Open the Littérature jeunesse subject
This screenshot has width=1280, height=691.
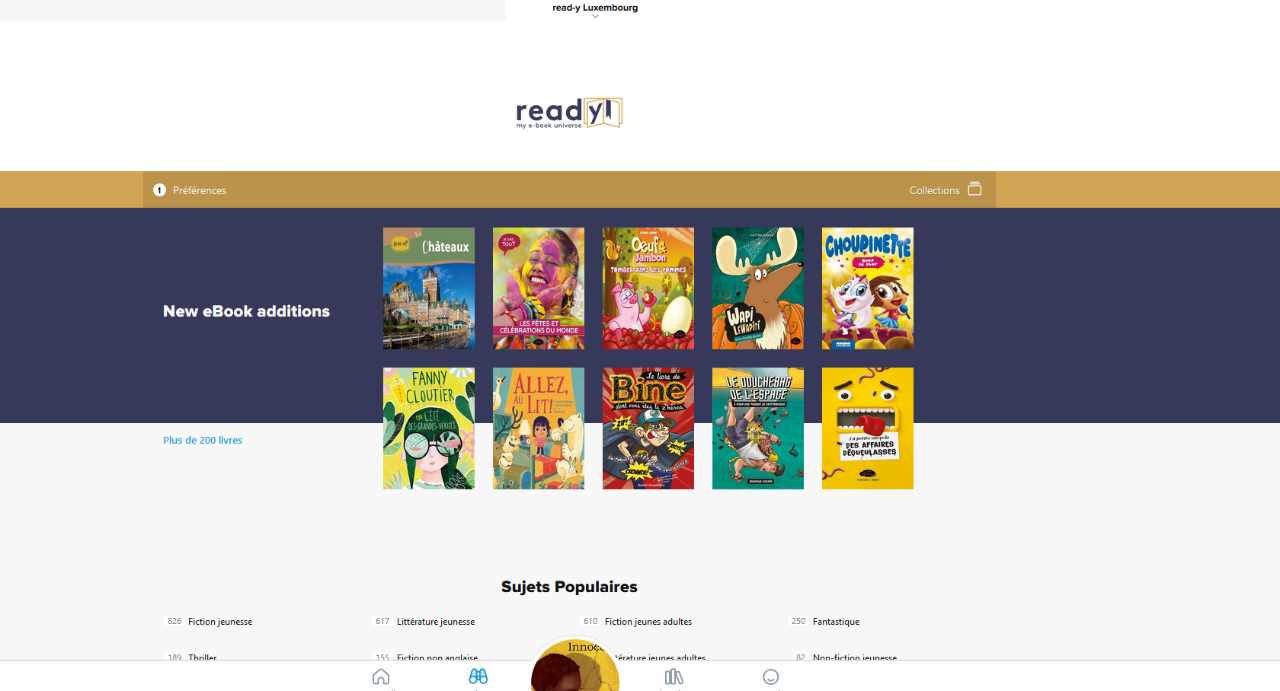point(436,622)
